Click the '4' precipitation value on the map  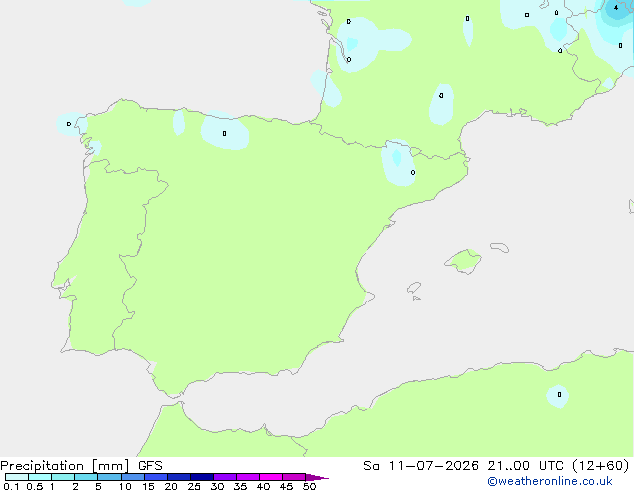point(616,7)
